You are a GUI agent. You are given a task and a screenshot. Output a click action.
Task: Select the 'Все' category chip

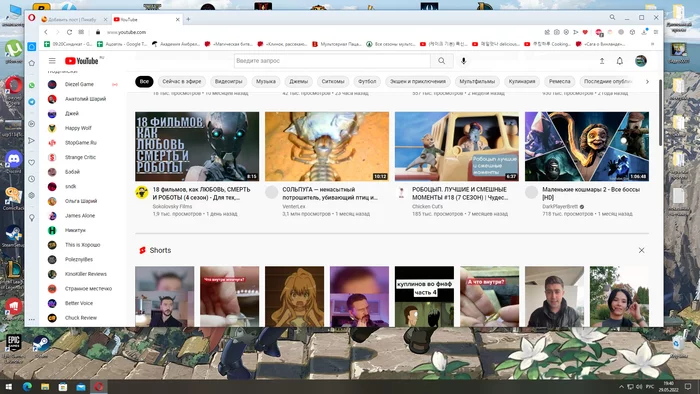coord(144,82)
